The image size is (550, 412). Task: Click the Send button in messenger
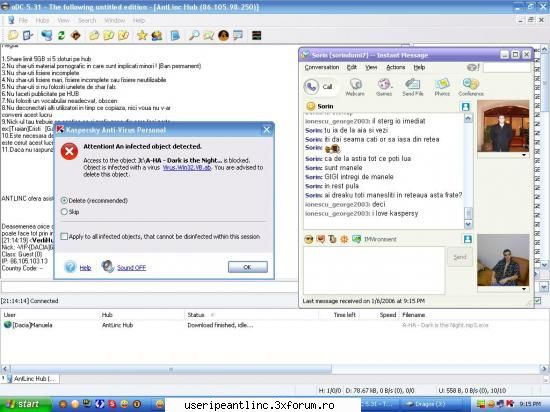[460, 257]
